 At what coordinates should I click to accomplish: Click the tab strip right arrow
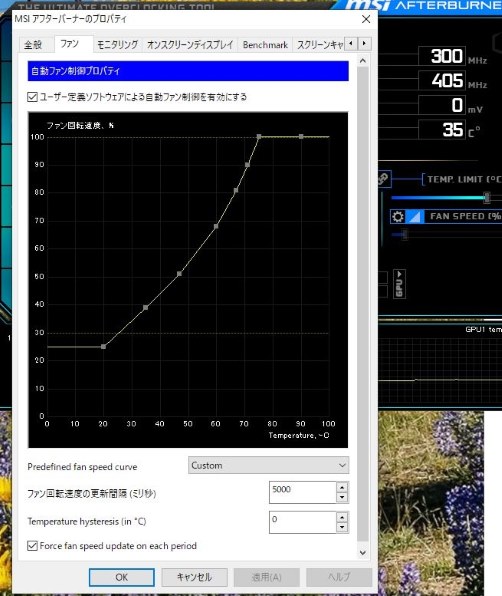(364, 44)
